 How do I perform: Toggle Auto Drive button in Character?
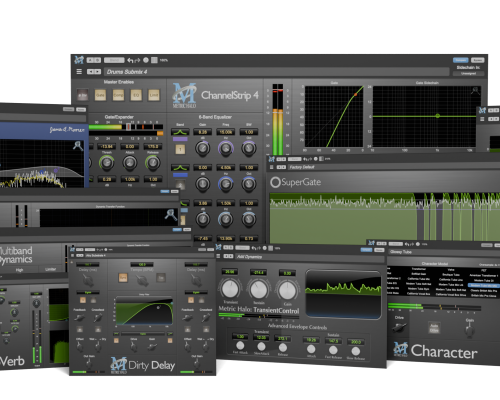[x=434, y=328]
